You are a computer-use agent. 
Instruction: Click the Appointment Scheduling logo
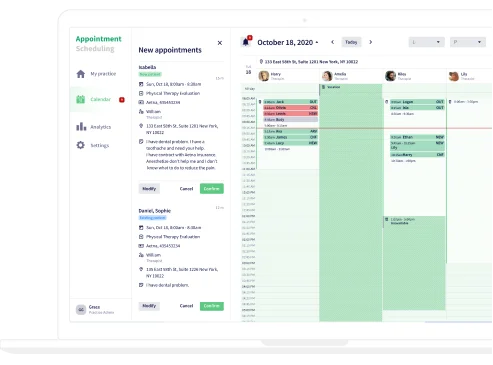(x=98, y=44)
